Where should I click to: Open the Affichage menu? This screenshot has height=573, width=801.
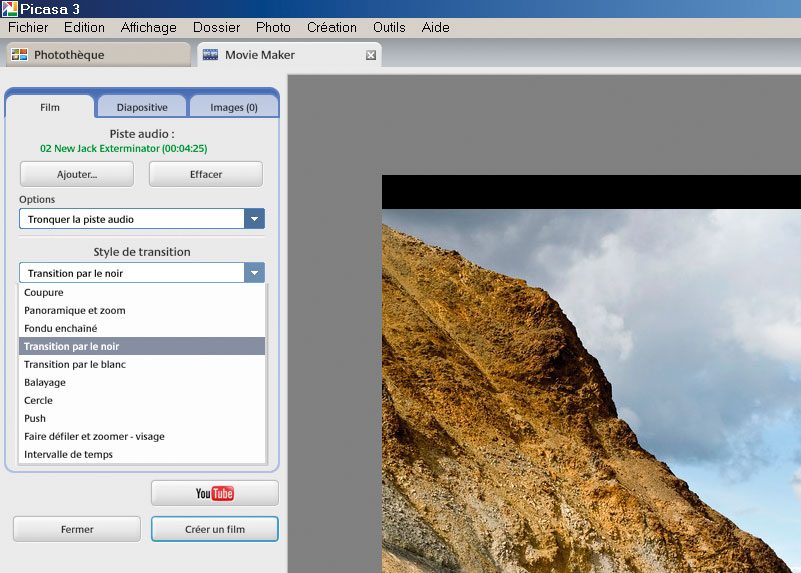pyautogui.click(x=149, y=28)
